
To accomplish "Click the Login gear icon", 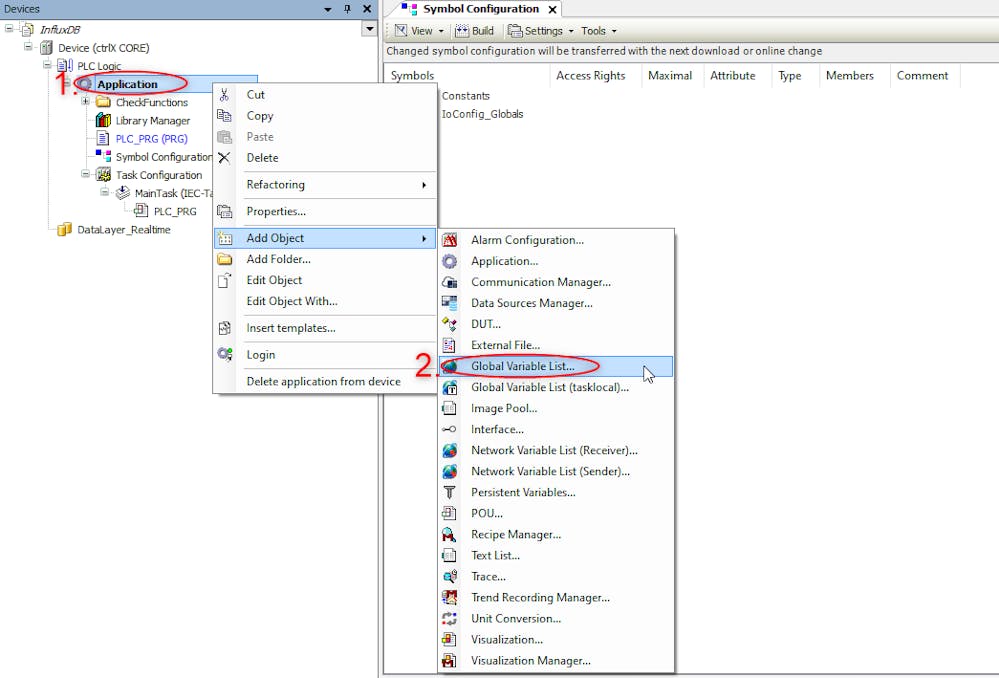I will coord(224,355).
